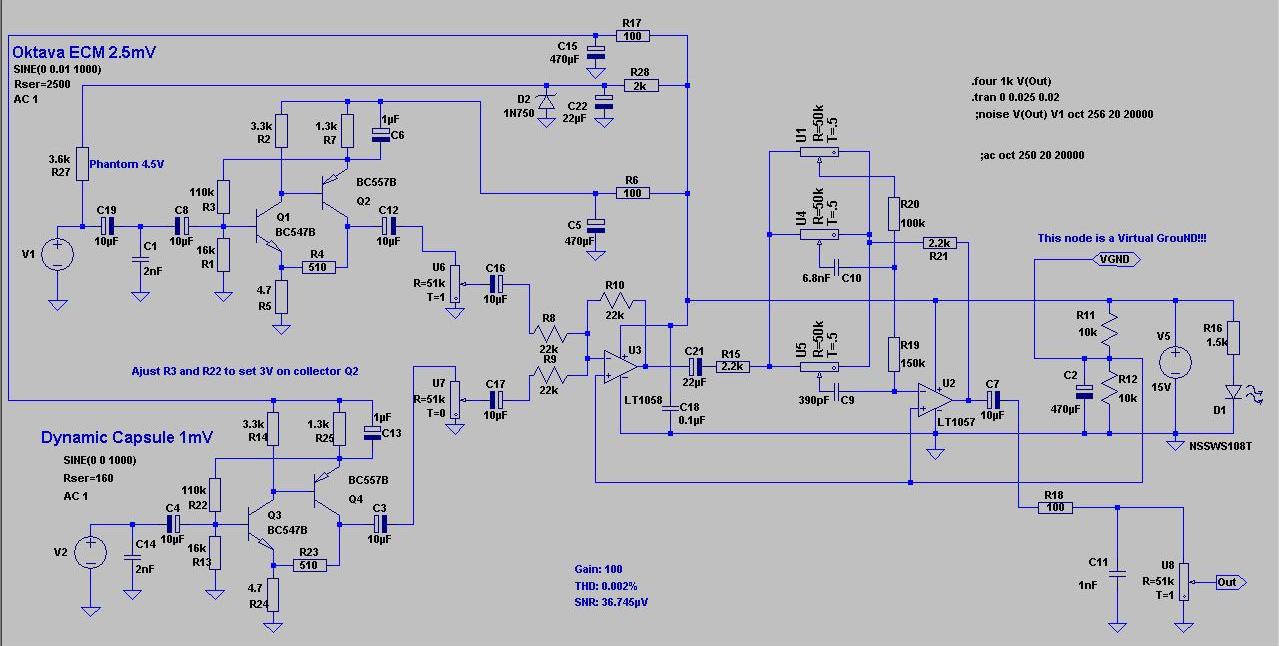Select capacitor C5 470µF symbol
This screenshot has height=646, width=1280.
pyautogui.click(x=596, y=225)
